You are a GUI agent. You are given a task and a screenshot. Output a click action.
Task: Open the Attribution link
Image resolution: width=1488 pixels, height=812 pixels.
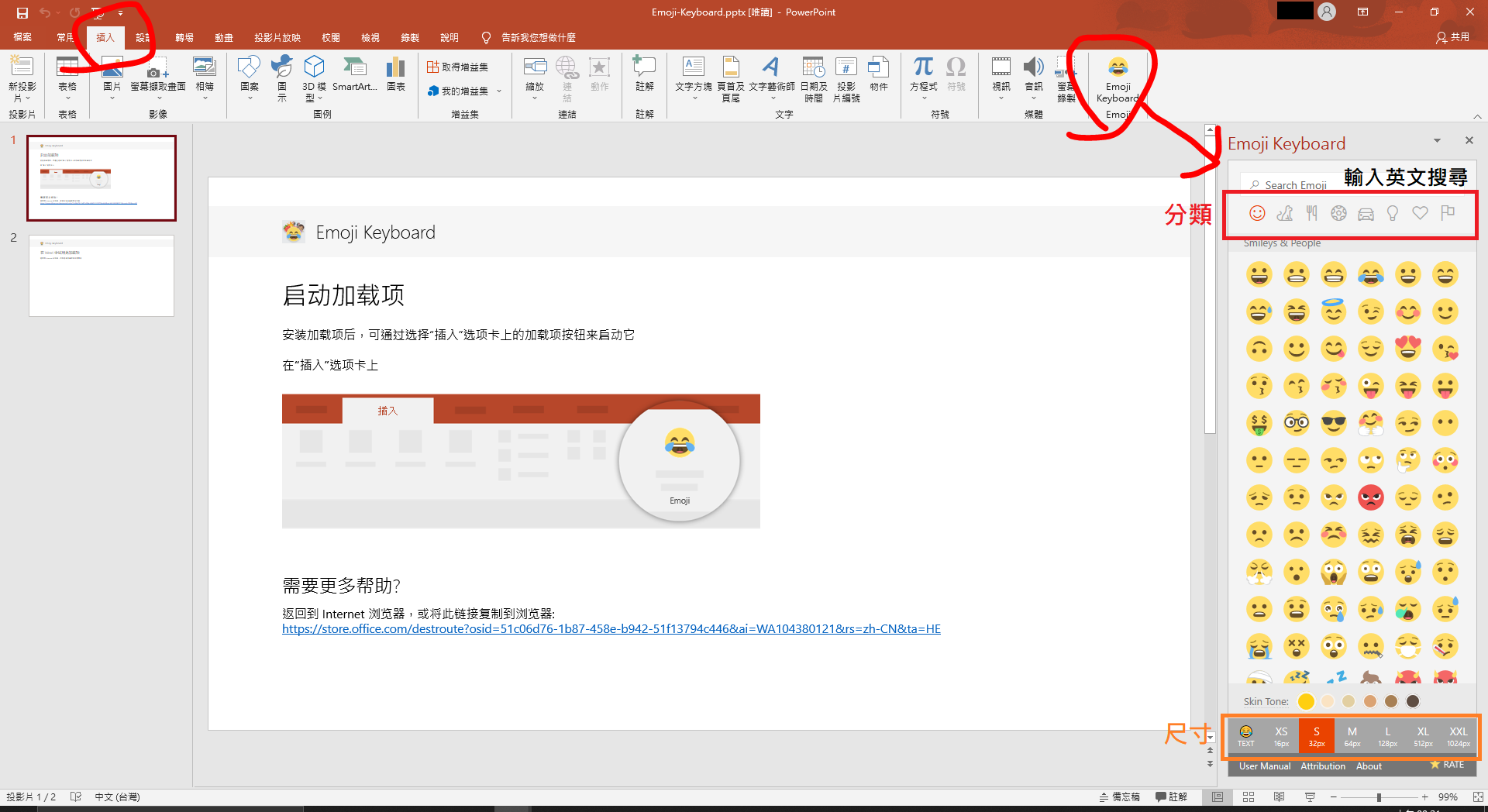(x=1323, y=766)
